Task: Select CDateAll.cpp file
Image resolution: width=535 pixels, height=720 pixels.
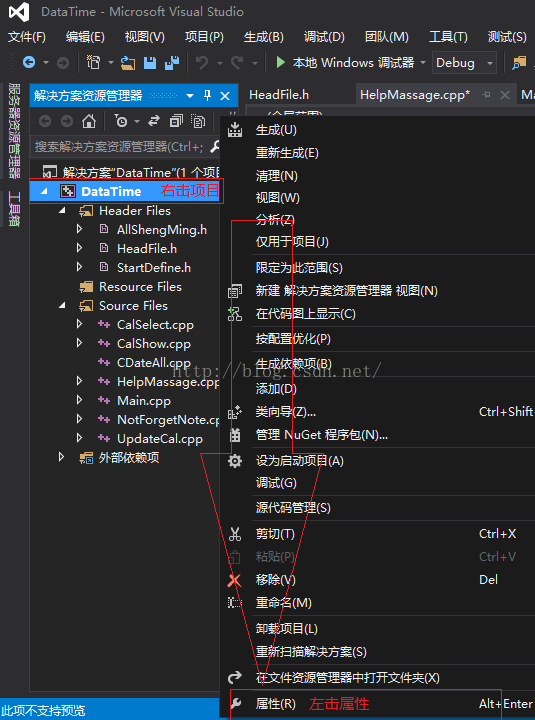Action: click(x=153, y=362)
